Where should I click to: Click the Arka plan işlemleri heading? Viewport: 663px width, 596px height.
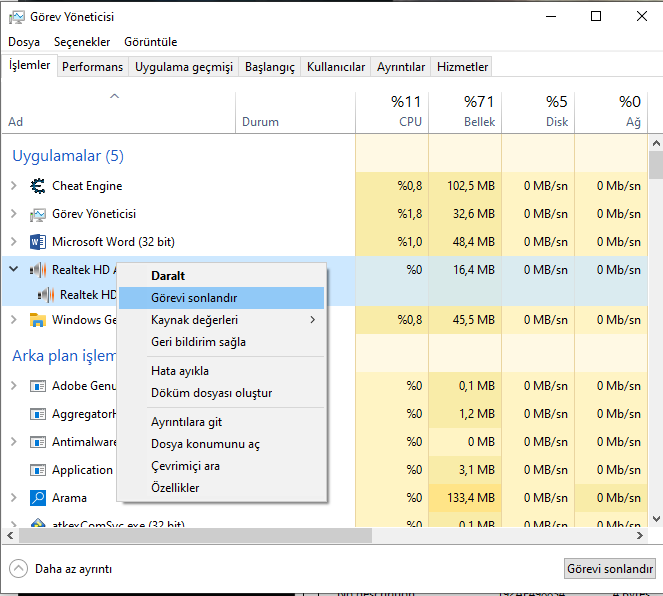pos(64,356)
